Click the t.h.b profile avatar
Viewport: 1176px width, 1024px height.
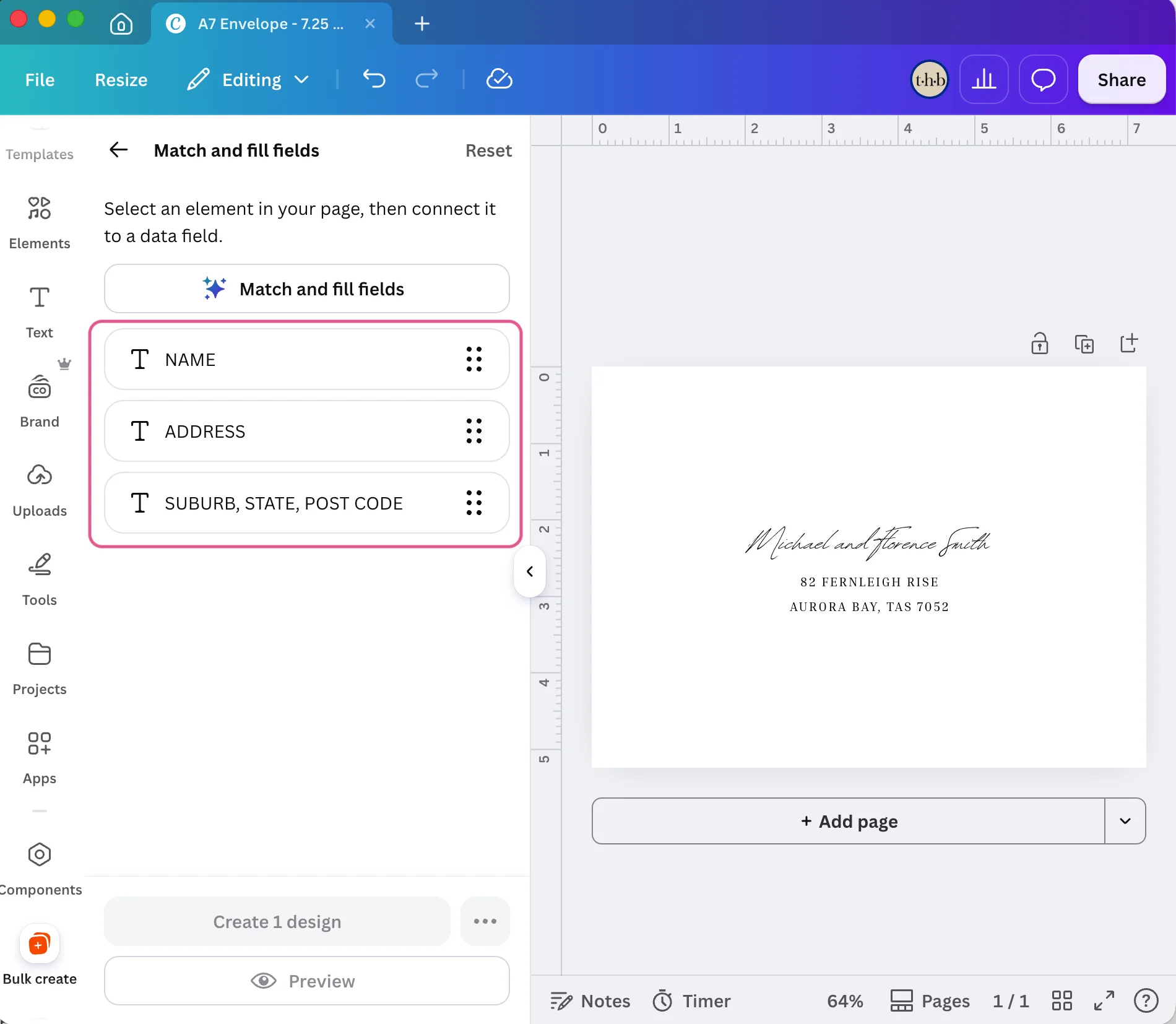click(x=930, y=79)
